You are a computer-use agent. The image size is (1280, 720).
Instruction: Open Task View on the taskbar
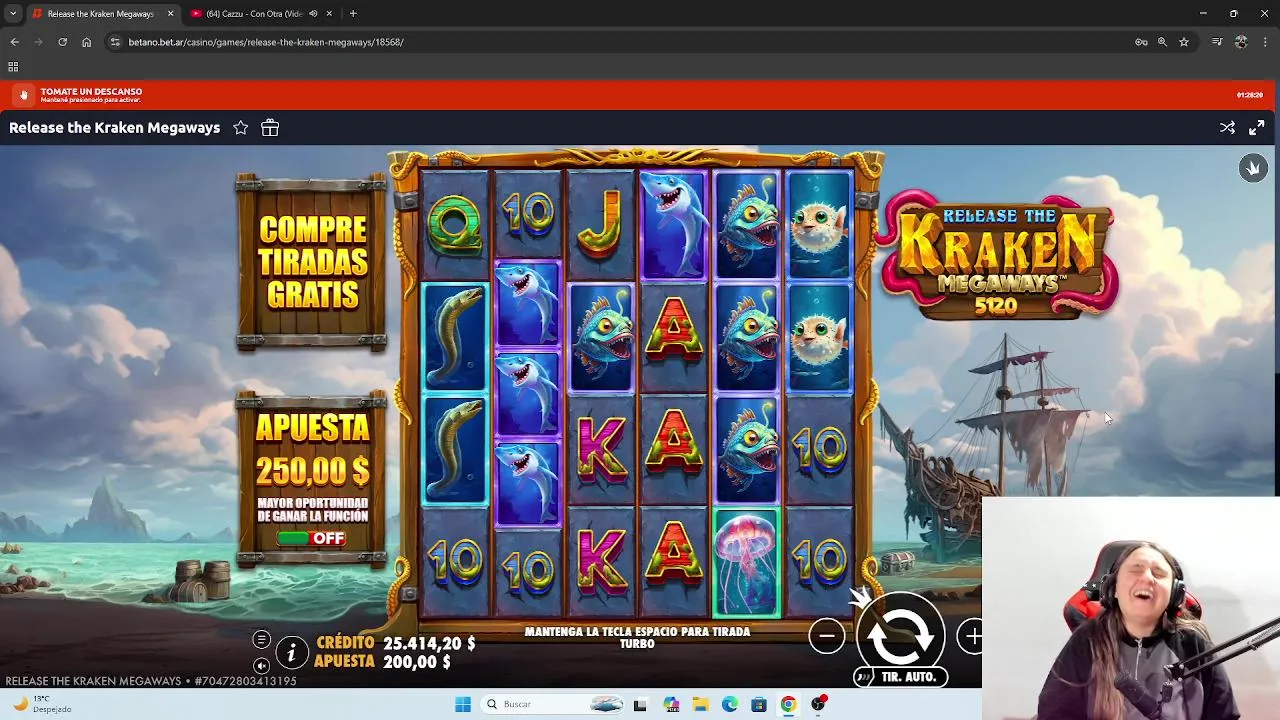point(640,704)
